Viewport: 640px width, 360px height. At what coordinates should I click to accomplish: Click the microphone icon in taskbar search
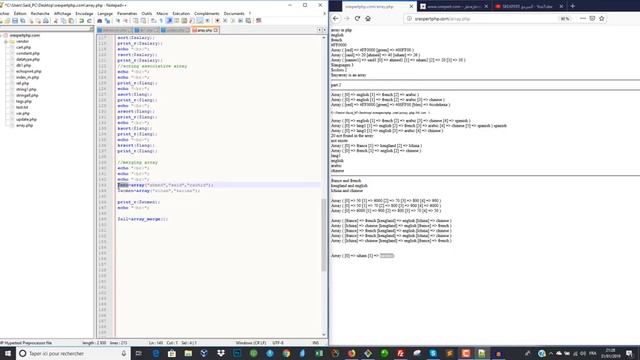(x=124, y=353)
